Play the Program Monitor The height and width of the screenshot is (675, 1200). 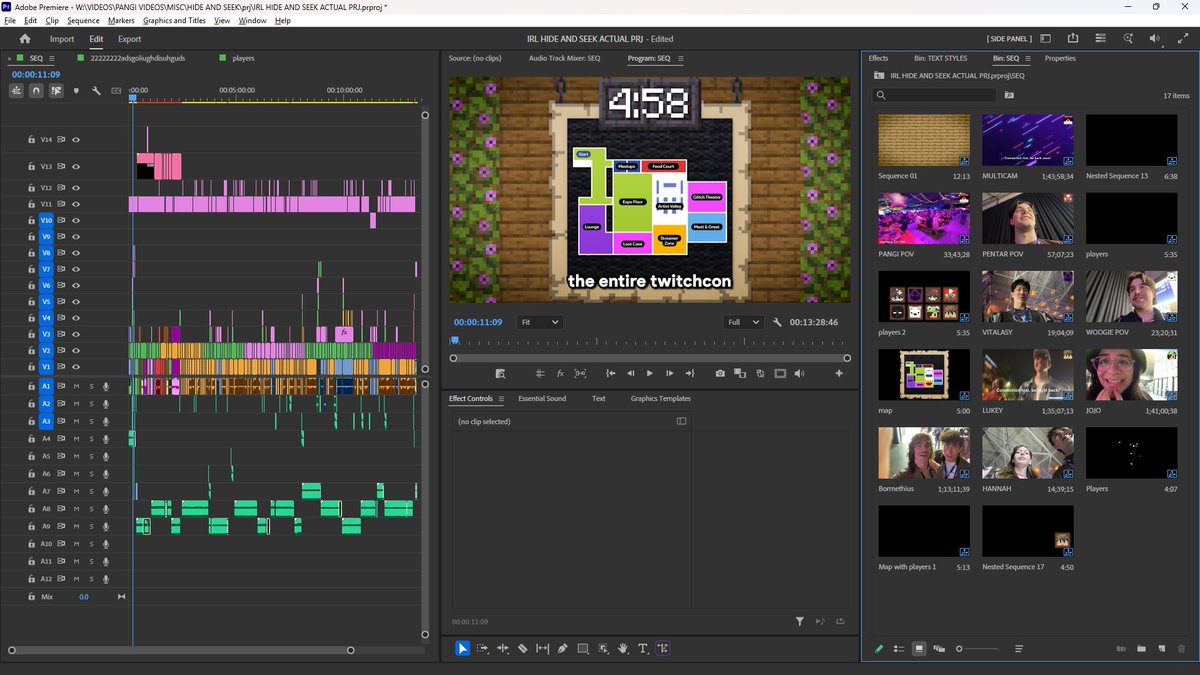650,373
